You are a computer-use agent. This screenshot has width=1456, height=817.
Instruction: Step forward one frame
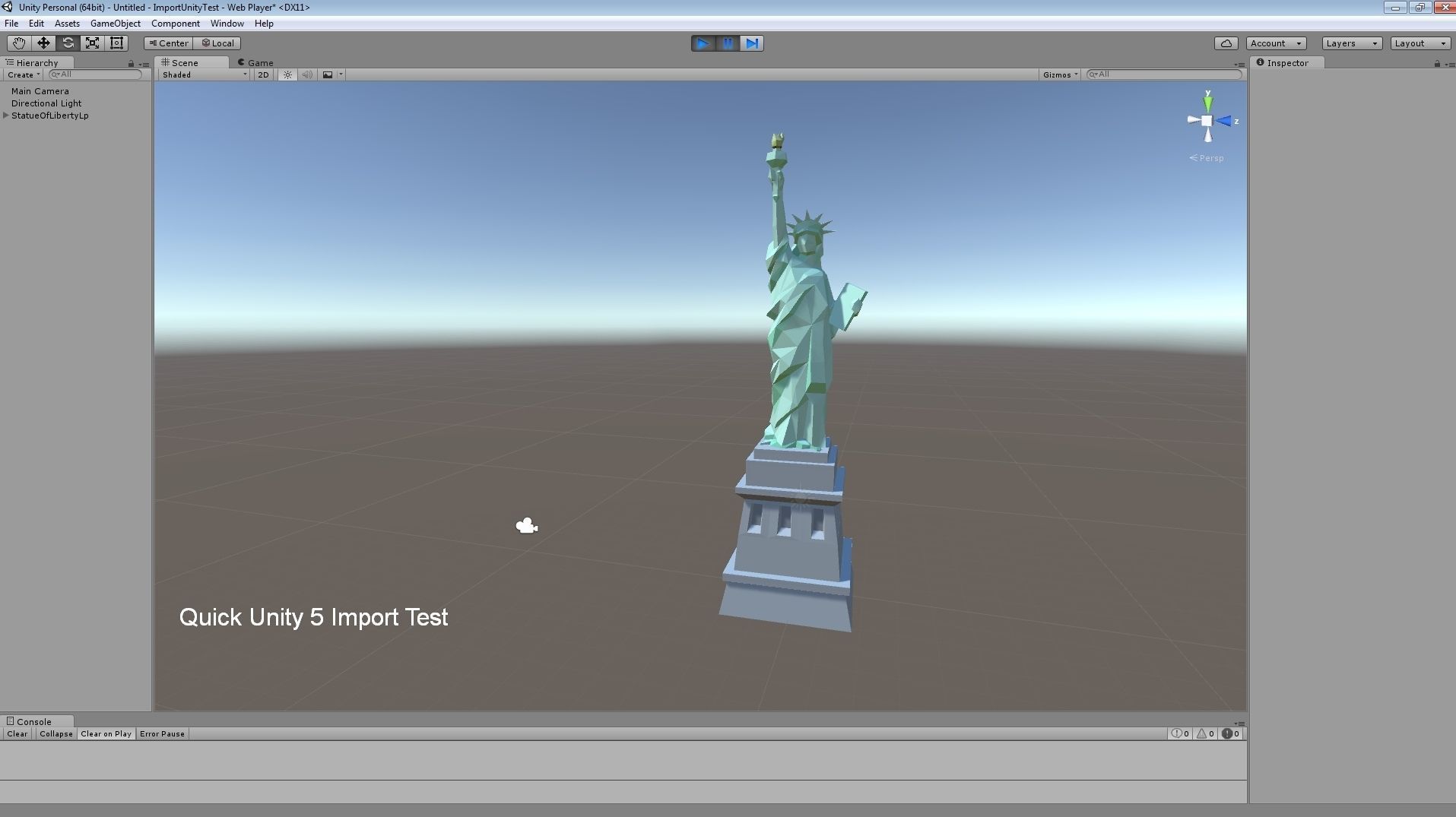(x=752, y=43)
